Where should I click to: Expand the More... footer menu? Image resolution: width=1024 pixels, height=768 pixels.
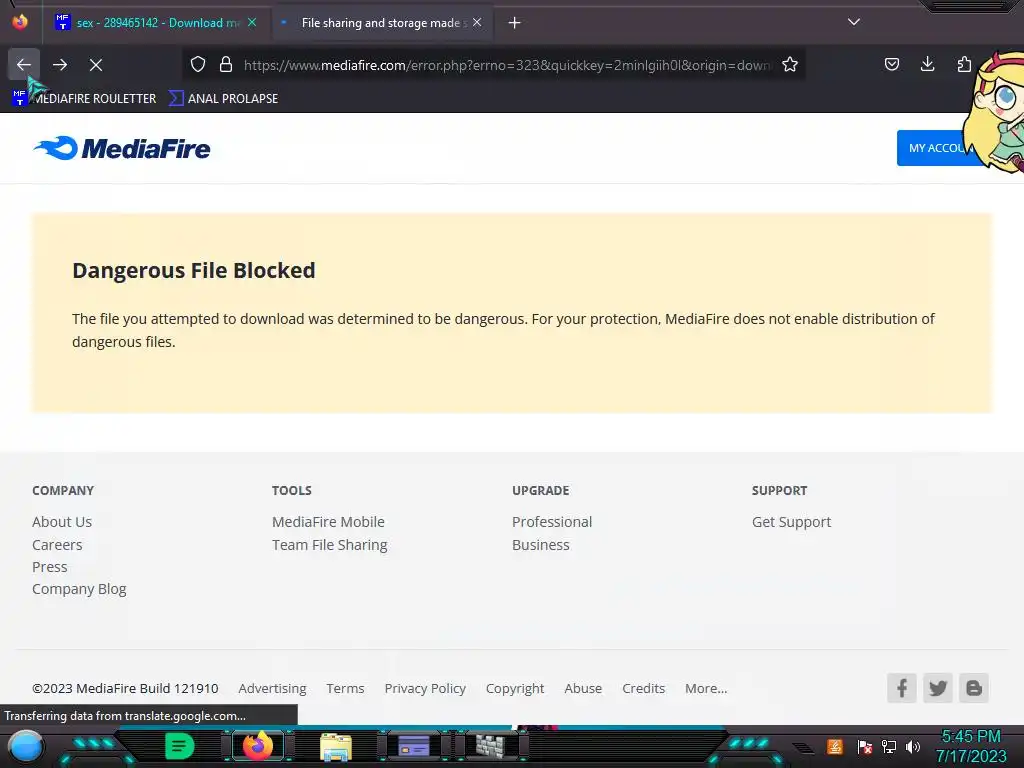coord(706,688)
